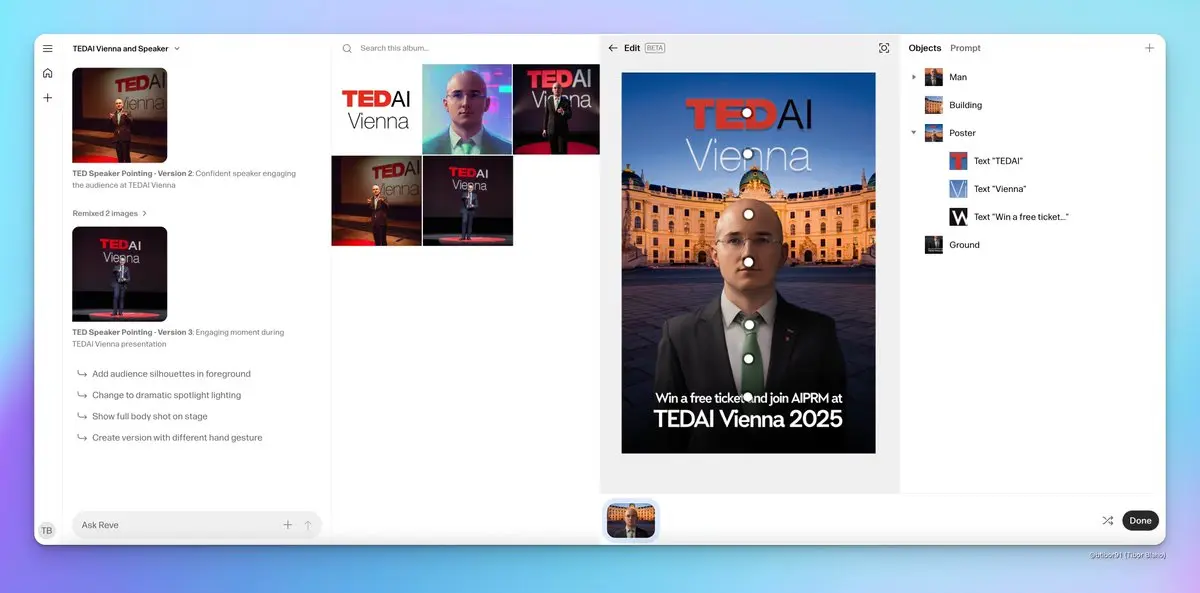Viewport: 1200px width, 593px height.
Task: Click the back arrow next to Edit
Action: pyautogui.click(x=613, y=48)
